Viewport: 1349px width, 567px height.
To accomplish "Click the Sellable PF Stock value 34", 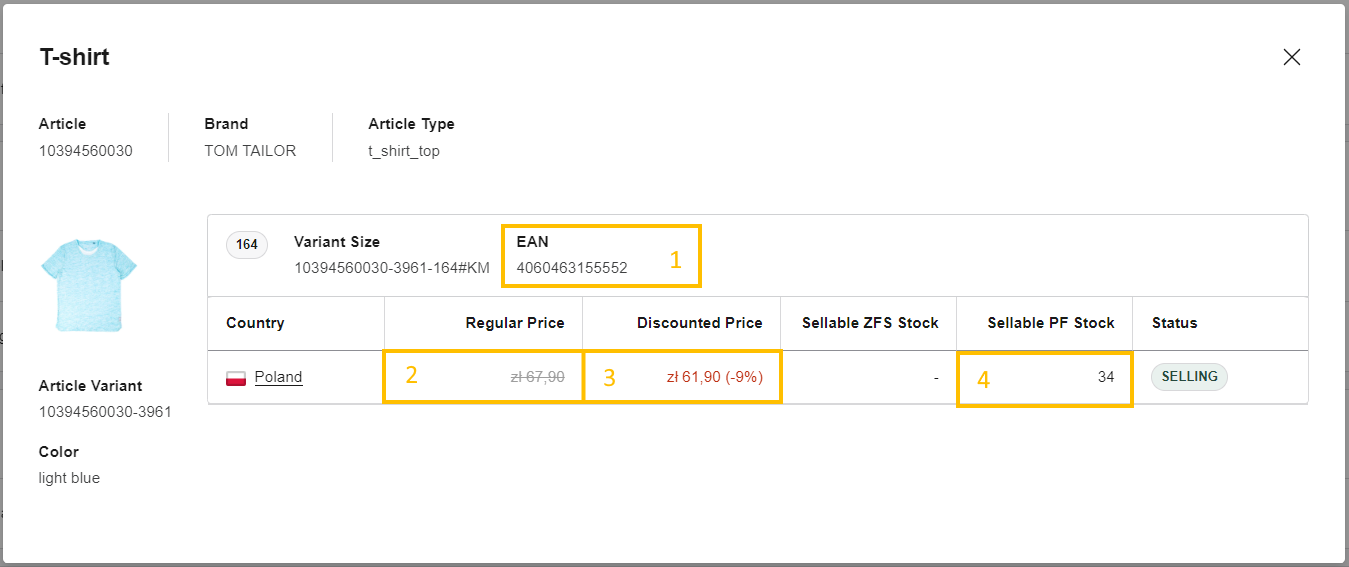I will click(1105, 377).
